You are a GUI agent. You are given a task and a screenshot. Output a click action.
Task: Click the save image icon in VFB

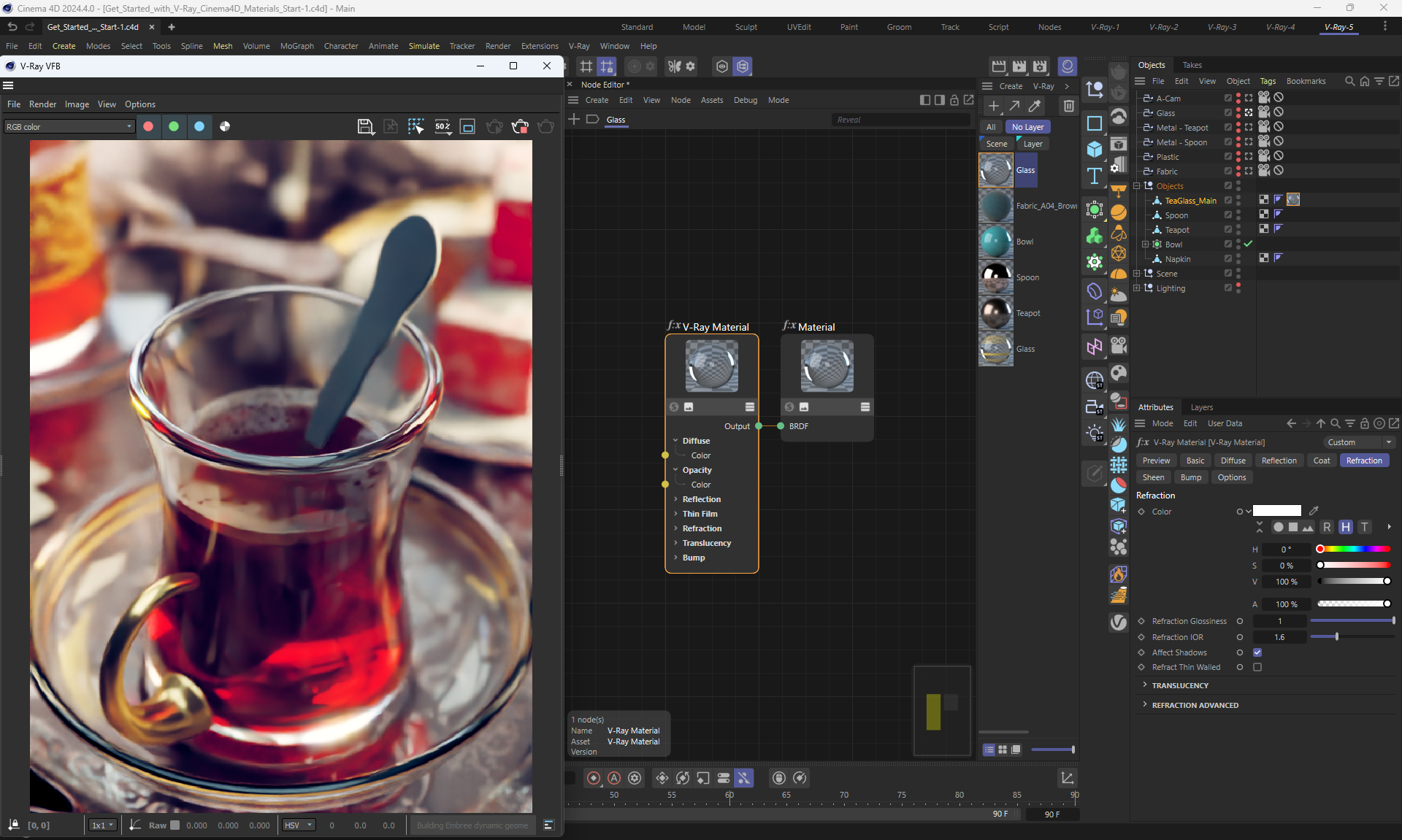pyautogui.click(x=365, y=127)
